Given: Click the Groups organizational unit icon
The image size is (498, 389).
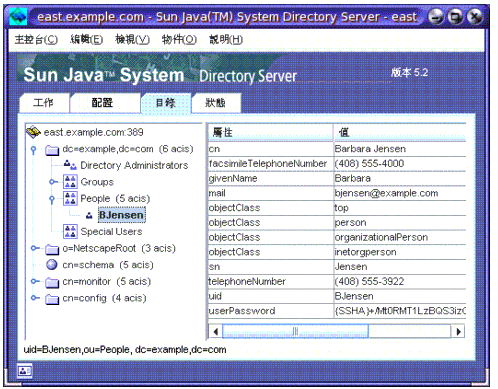Looking at the screenshot, I should coord(70,182).
